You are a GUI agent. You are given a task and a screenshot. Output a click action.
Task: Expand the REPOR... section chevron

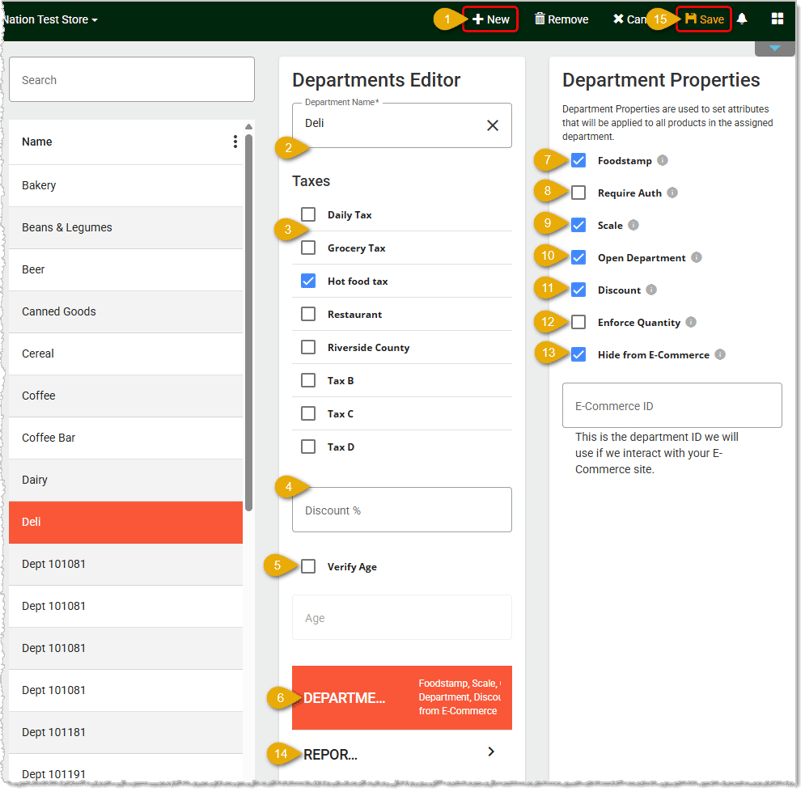pos(491,752)
